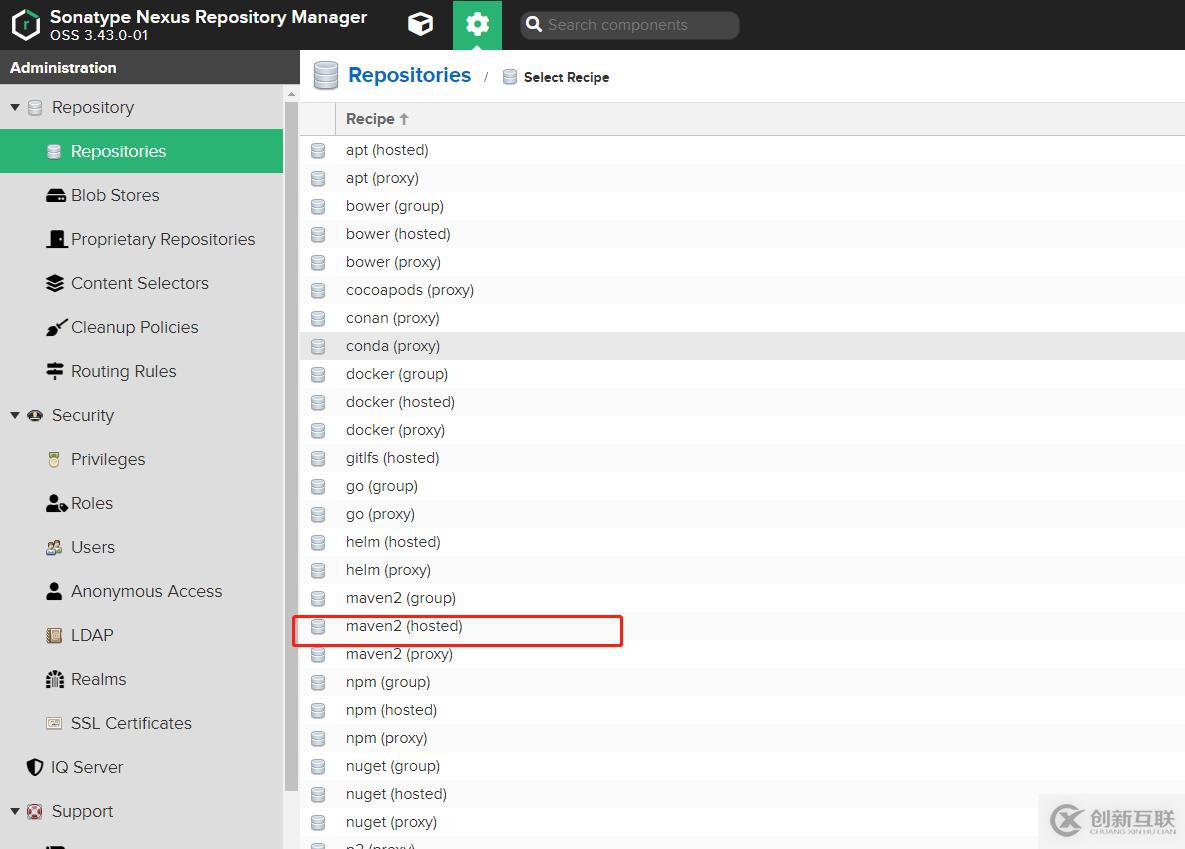The image size is (1185, 849).
Task: Choose the conan (proxy) recipe
Action: pos(742,318)
